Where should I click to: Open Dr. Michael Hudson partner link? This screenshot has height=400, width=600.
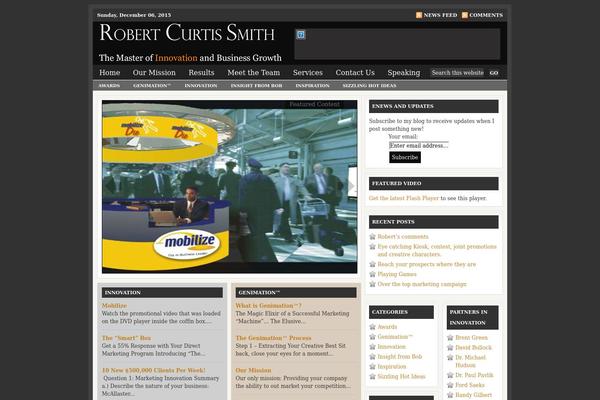471,361
